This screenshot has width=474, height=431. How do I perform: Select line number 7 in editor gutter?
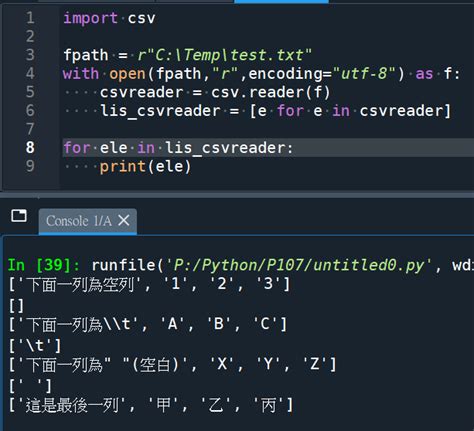[x=30, y=129]
